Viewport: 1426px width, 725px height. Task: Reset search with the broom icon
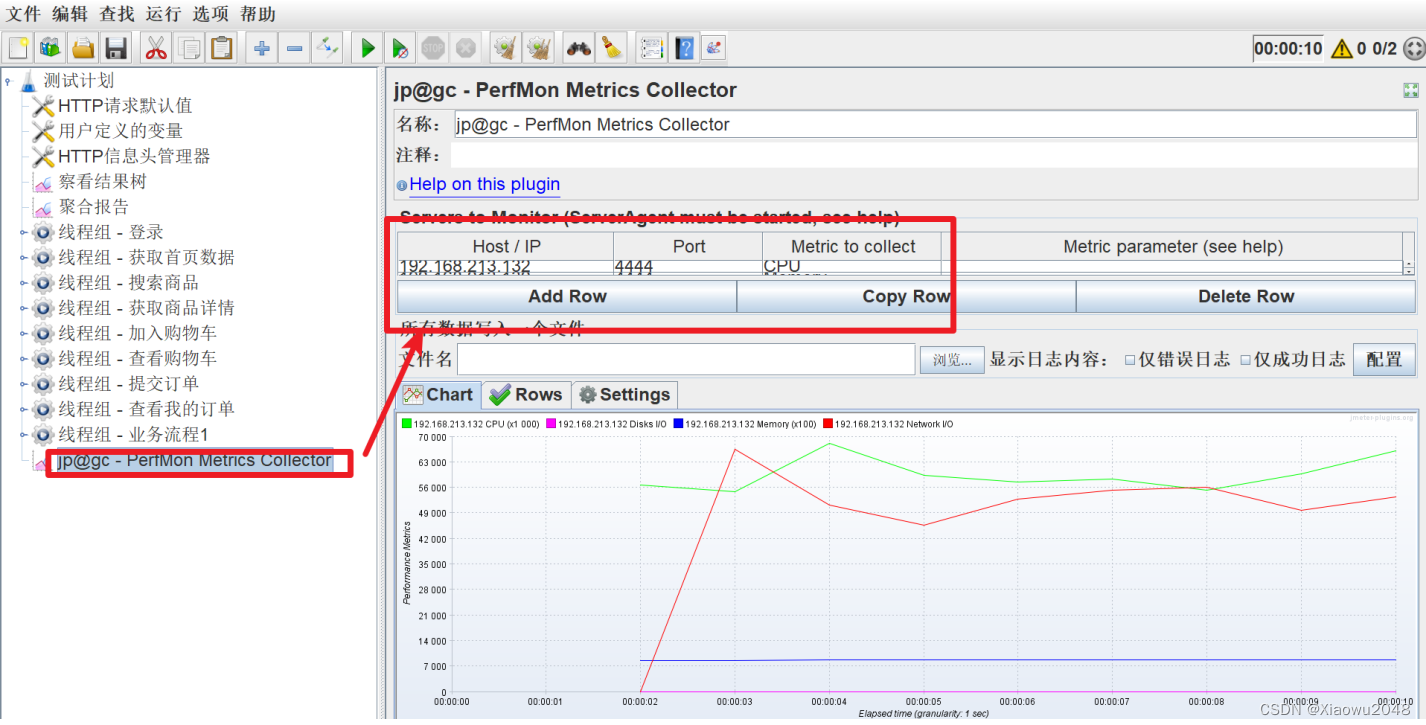click(x=612, y=47)
